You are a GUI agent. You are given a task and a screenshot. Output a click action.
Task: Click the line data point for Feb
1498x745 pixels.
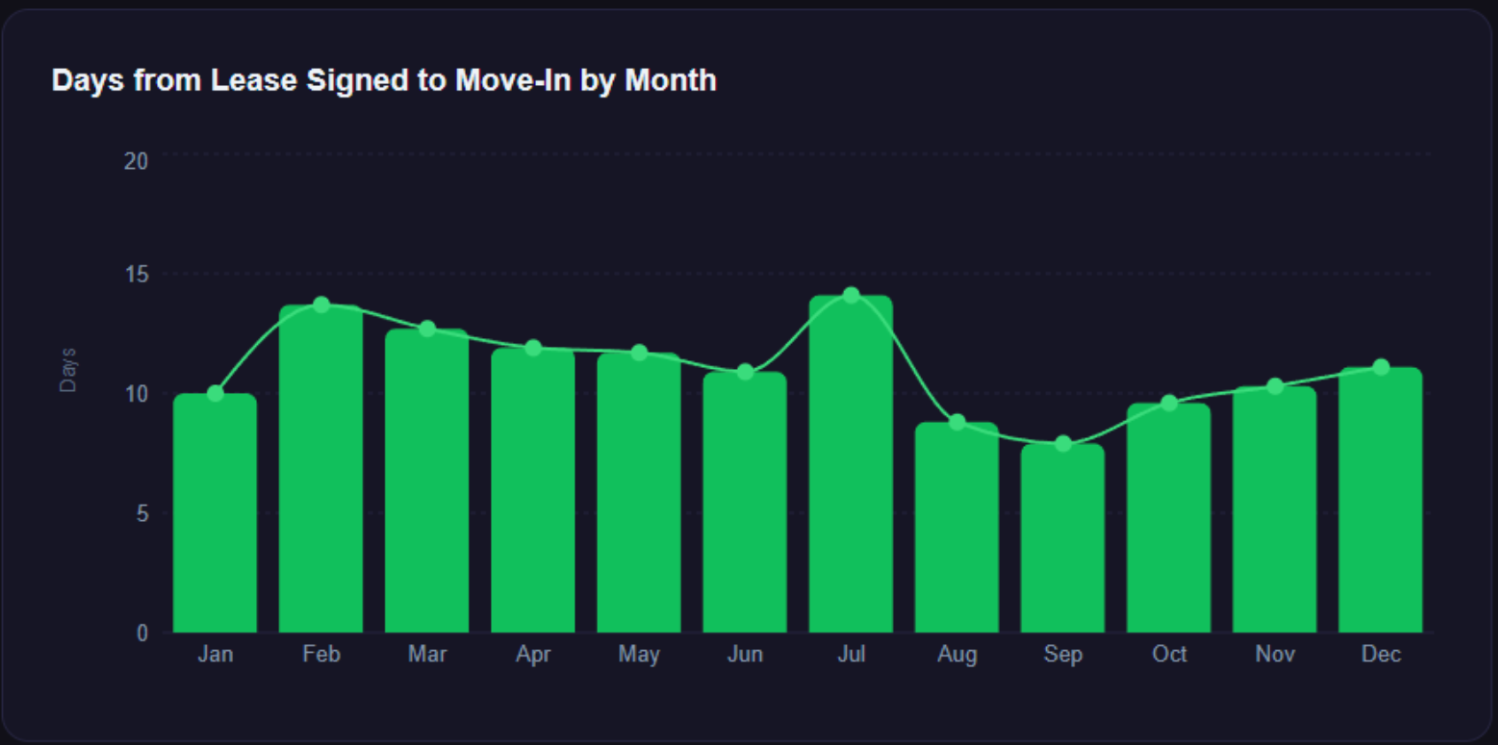[x=321, y=305]
